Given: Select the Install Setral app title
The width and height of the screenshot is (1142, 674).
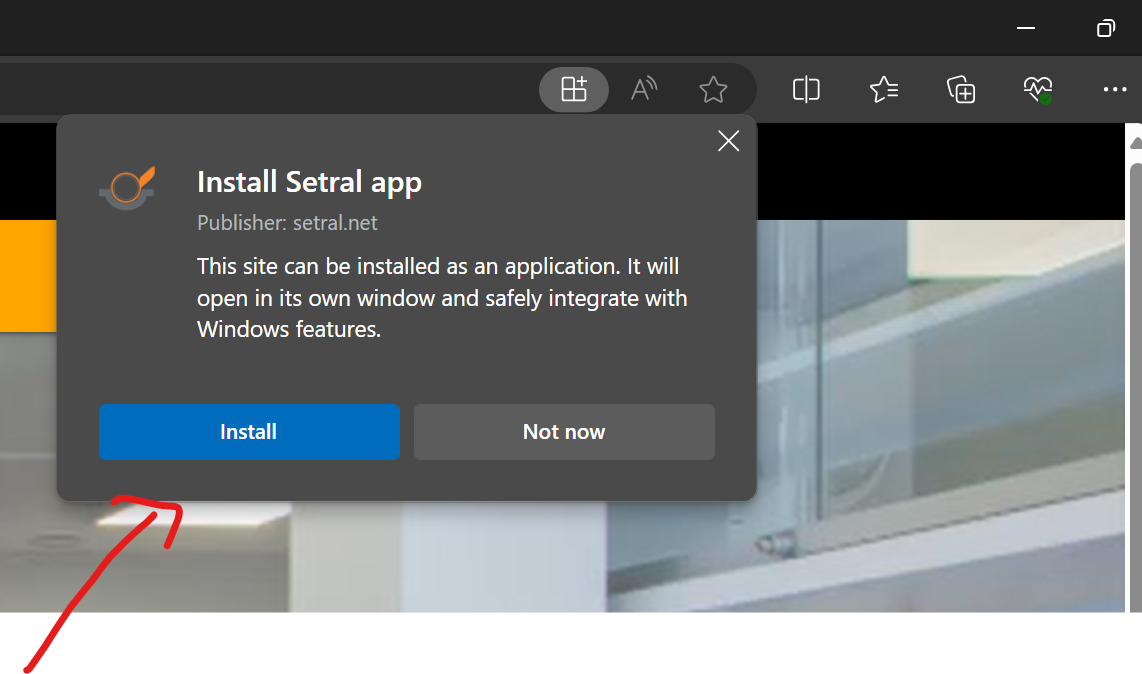Looking at the screenshot, I should [309, 182].
